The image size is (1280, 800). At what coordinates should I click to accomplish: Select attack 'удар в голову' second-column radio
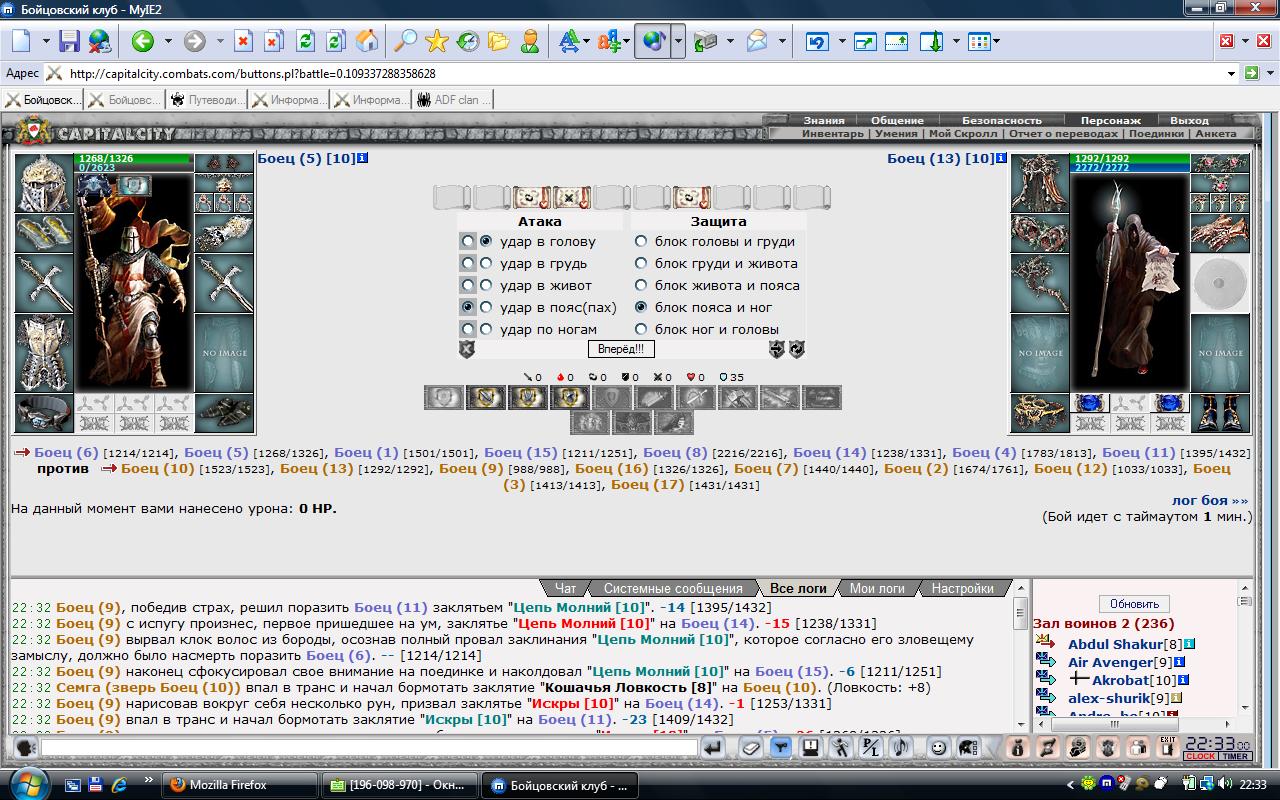pos(486,241)
